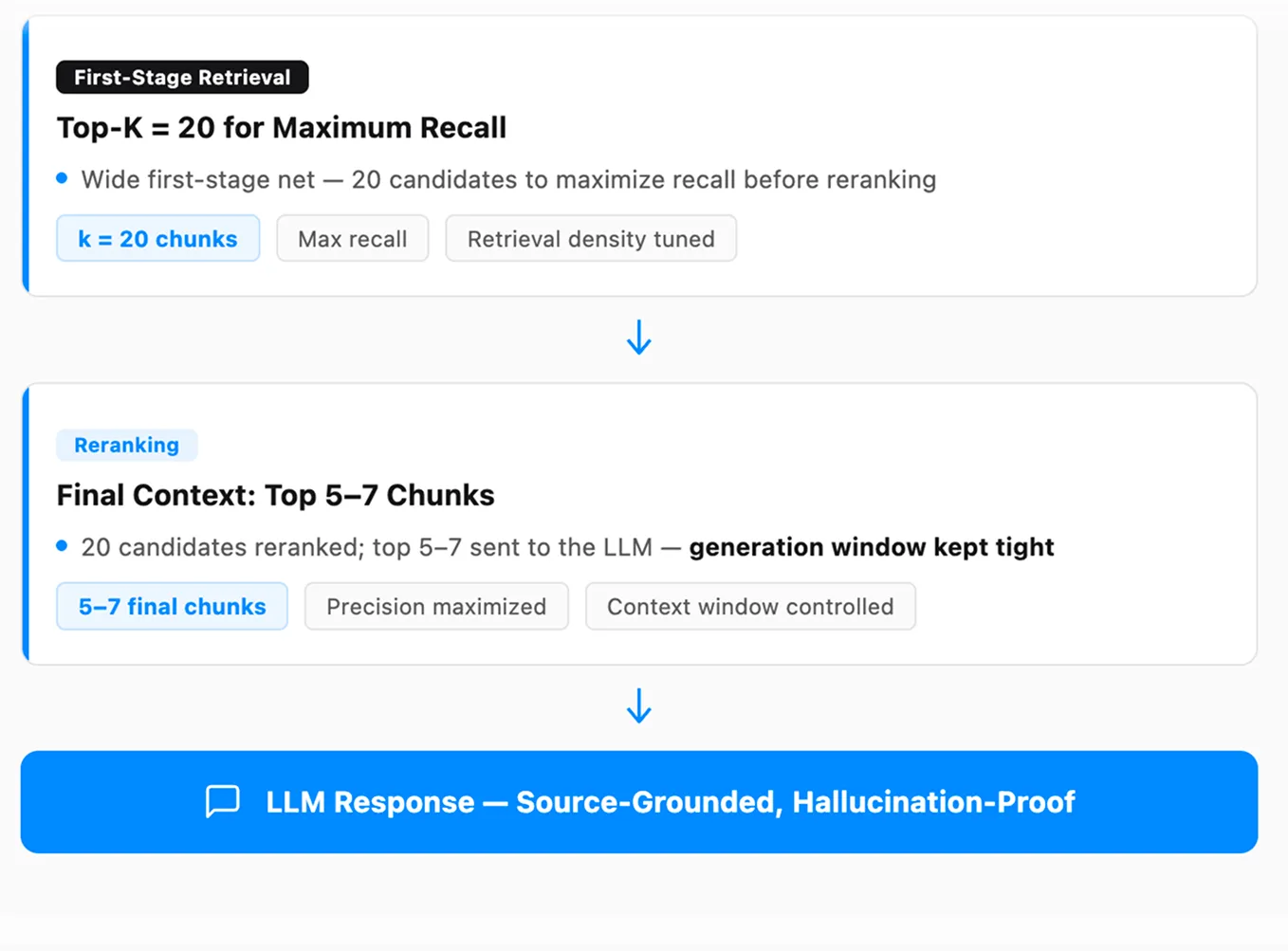The height and width of the screenshot is (951, 1288).
Task: Click the 'Final Context: Top 5–7 Chunks' heading
Action: point(275,495)
